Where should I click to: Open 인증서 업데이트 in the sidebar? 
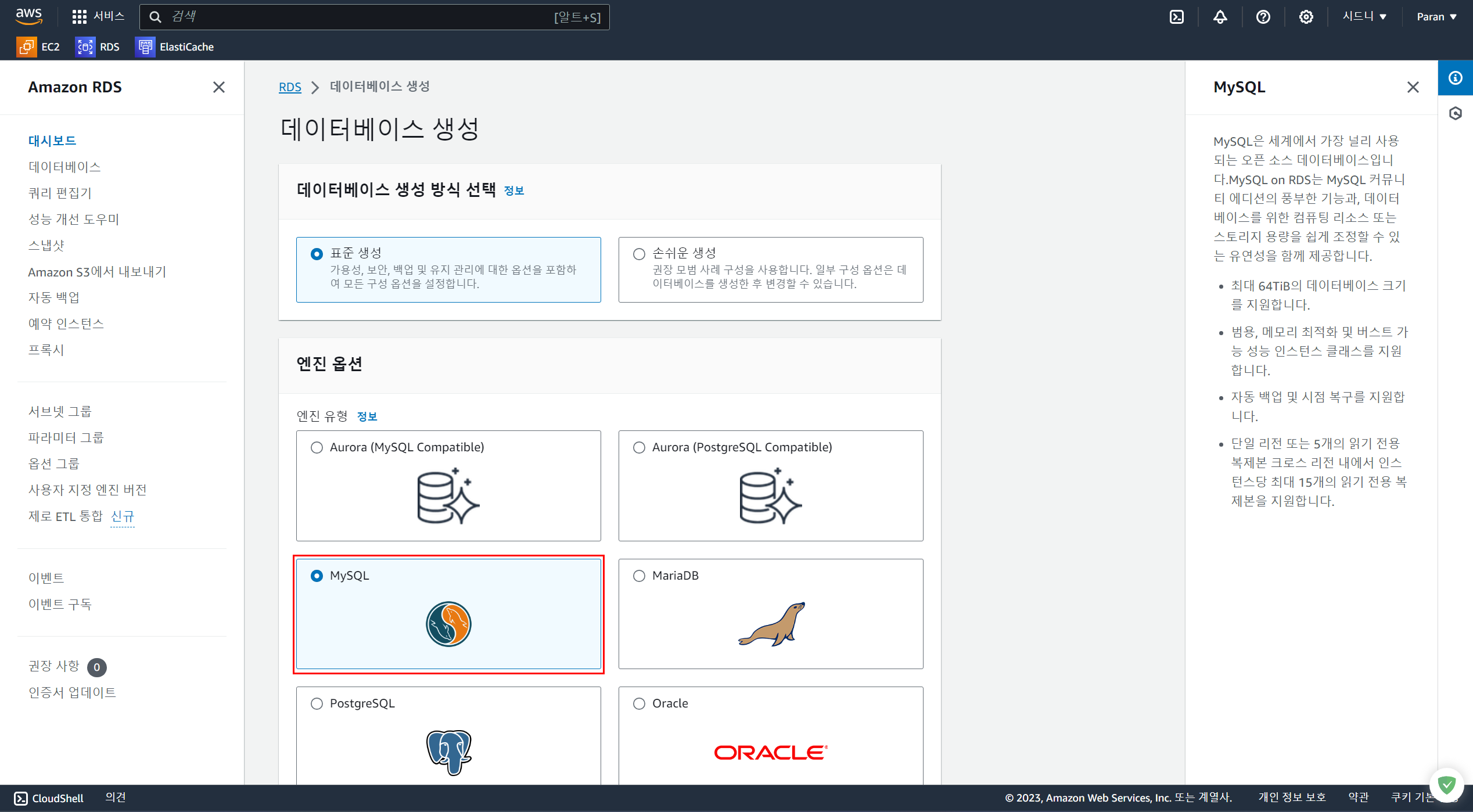coord(73,692)
